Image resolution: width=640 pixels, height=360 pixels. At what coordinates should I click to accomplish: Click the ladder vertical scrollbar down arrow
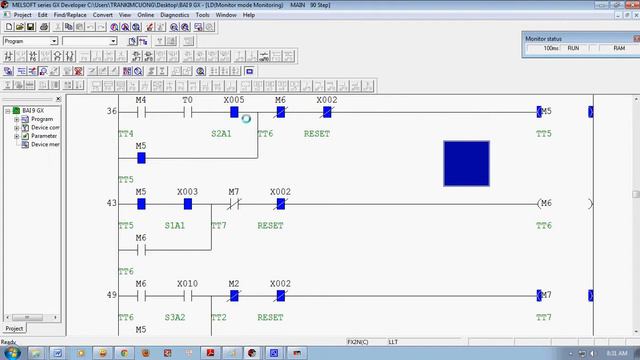coord(636,332)
